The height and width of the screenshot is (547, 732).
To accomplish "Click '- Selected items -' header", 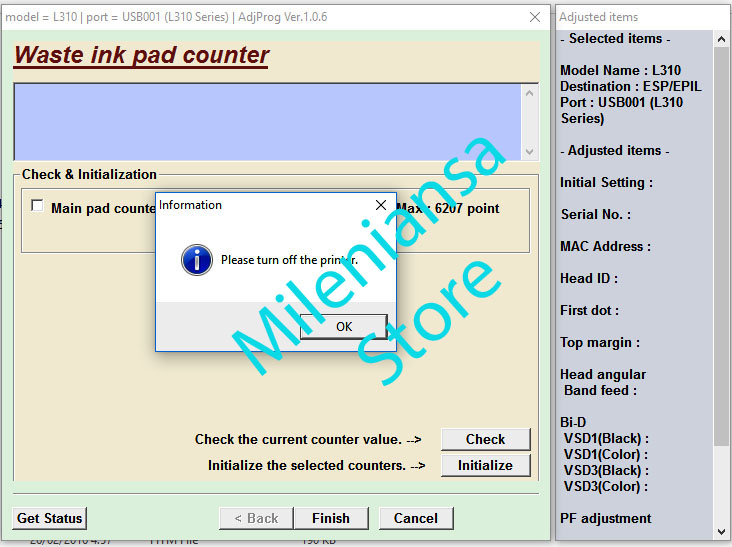I will pyautogui.click(x=615, y=38).
